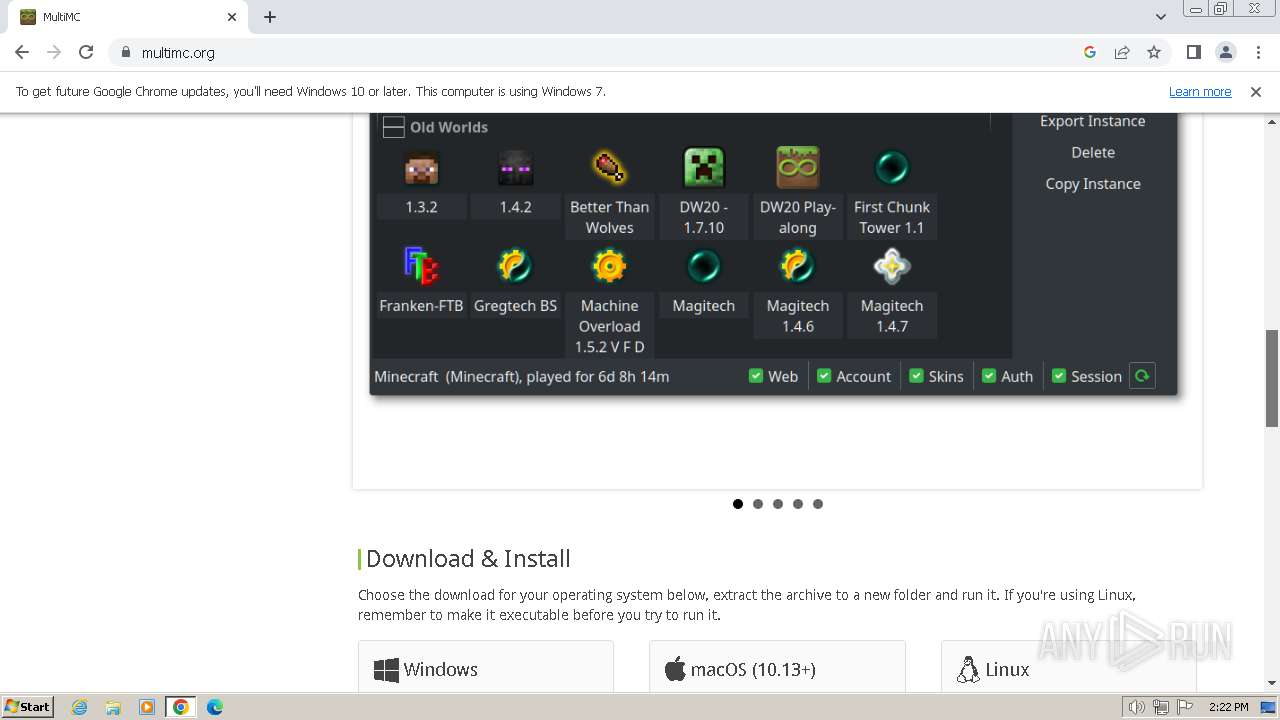
Task: Click Copy Instance in the sidebar
Action: pyautogui.click(x=1092, y=184)
